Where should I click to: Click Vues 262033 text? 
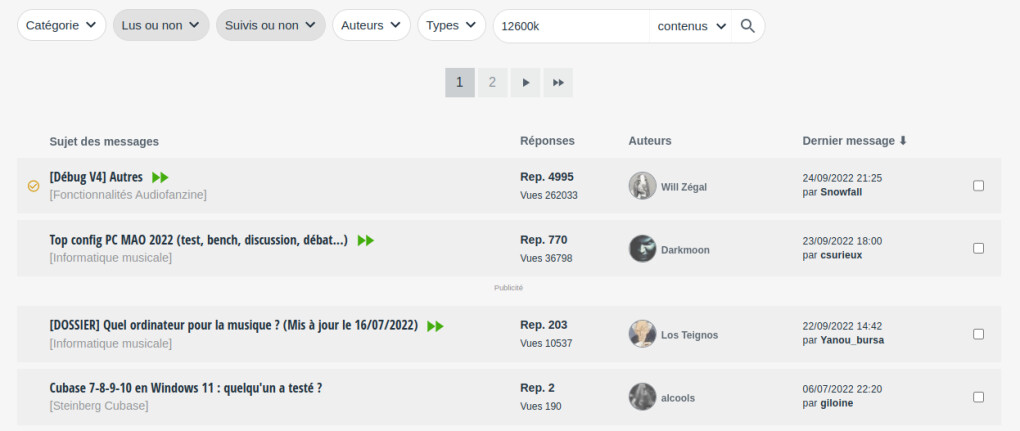coord(549,195)
